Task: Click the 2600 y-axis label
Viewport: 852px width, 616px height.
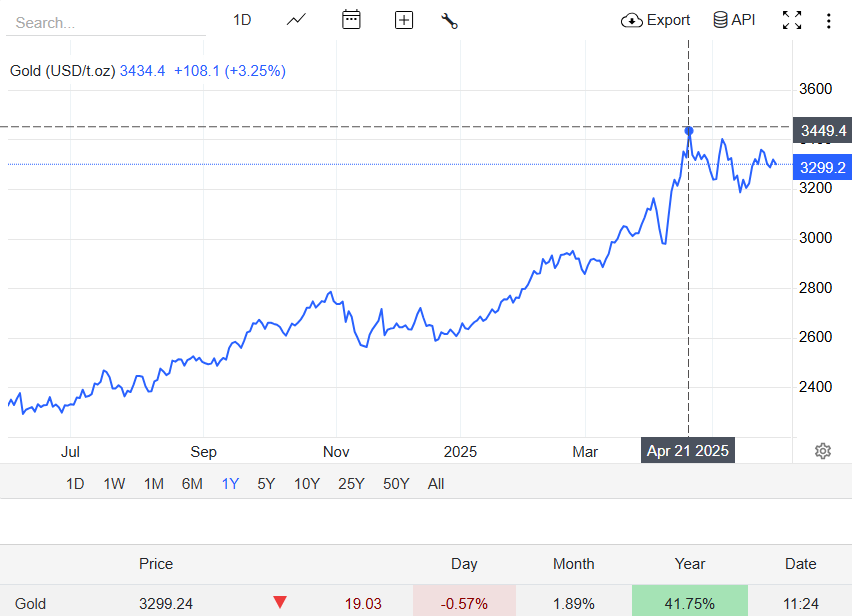Action: [x=815, y=337]
